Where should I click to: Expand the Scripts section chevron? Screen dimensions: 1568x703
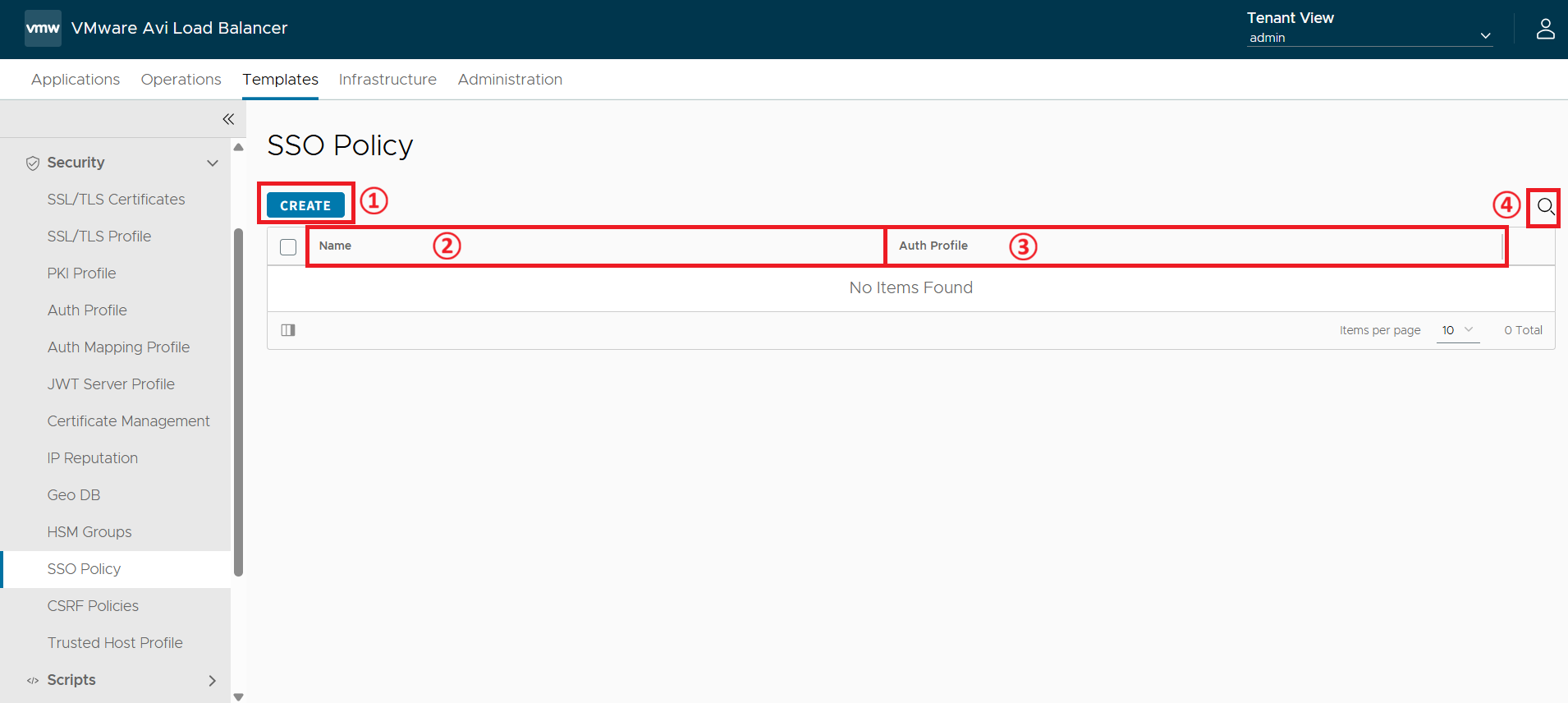[x=213, y=680]
